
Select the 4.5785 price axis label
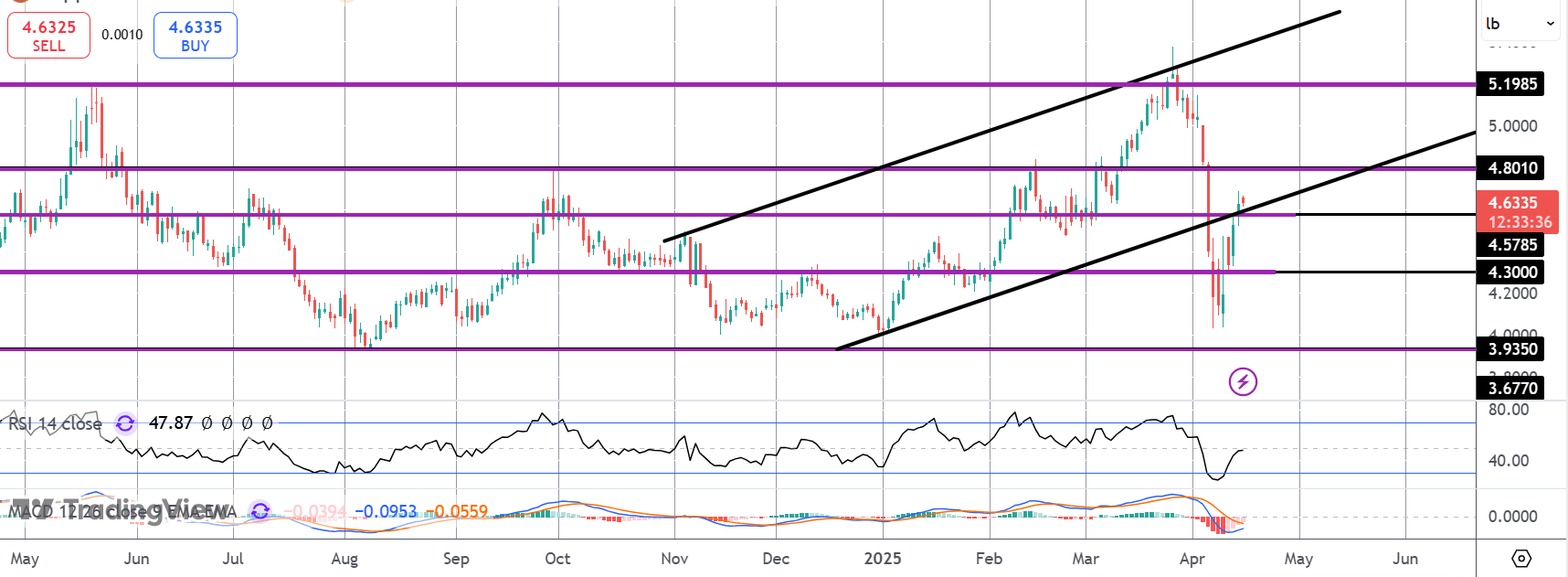[x=1512, y=245]
